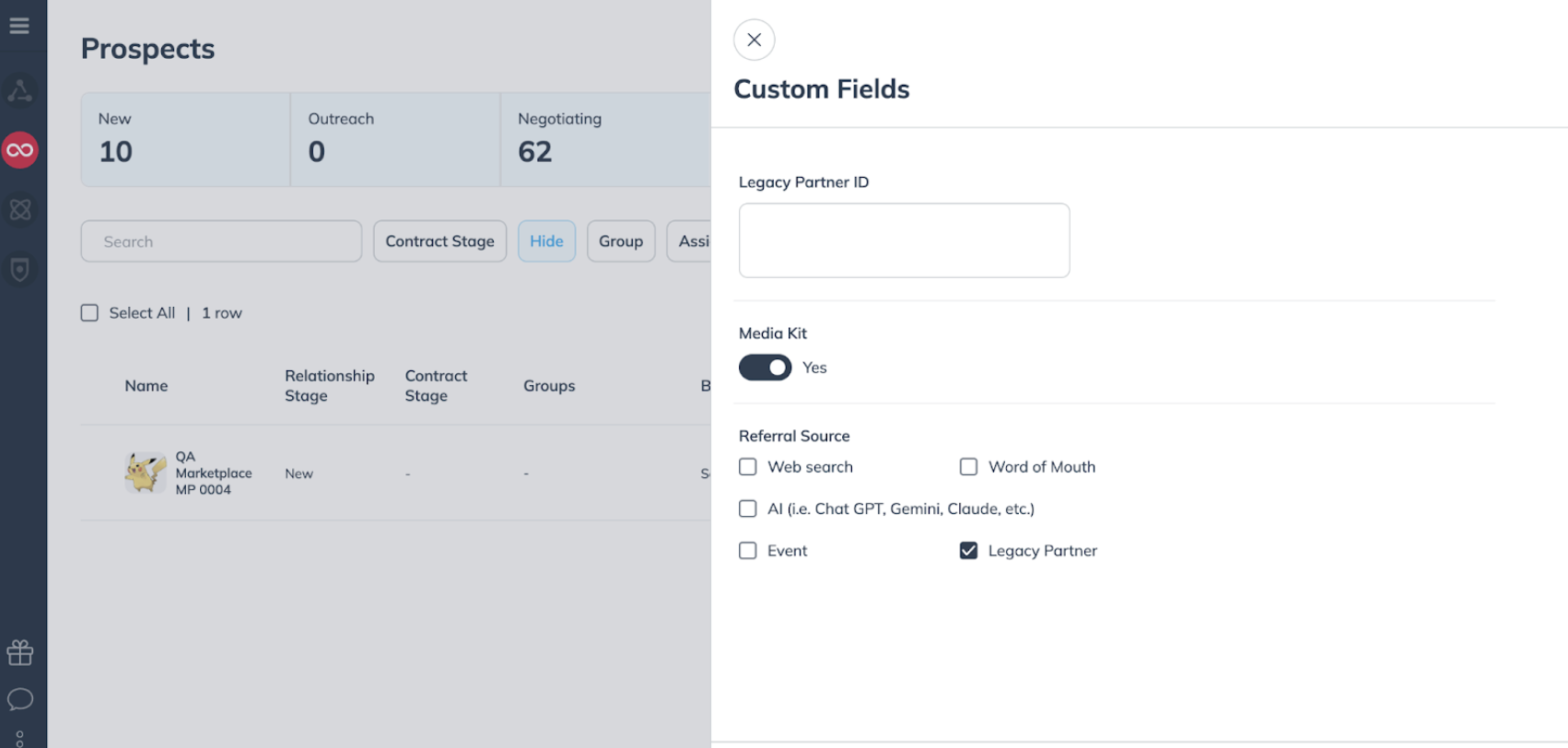Select the red infinity sidebar icon

tap(19, 150)
